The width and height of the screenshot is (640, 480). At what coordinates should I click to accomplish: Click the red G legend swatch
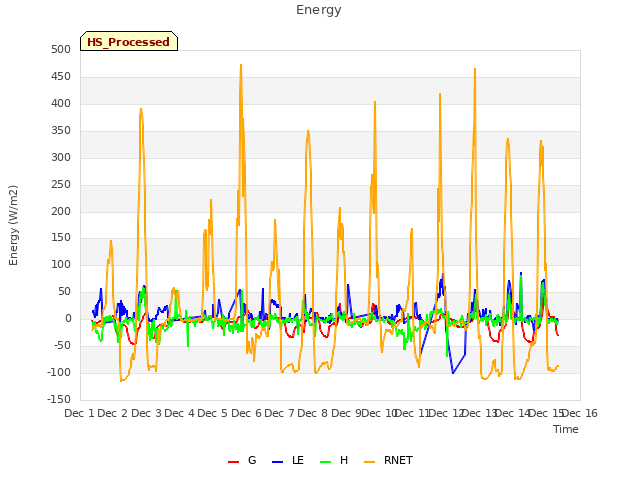[233, 462]
